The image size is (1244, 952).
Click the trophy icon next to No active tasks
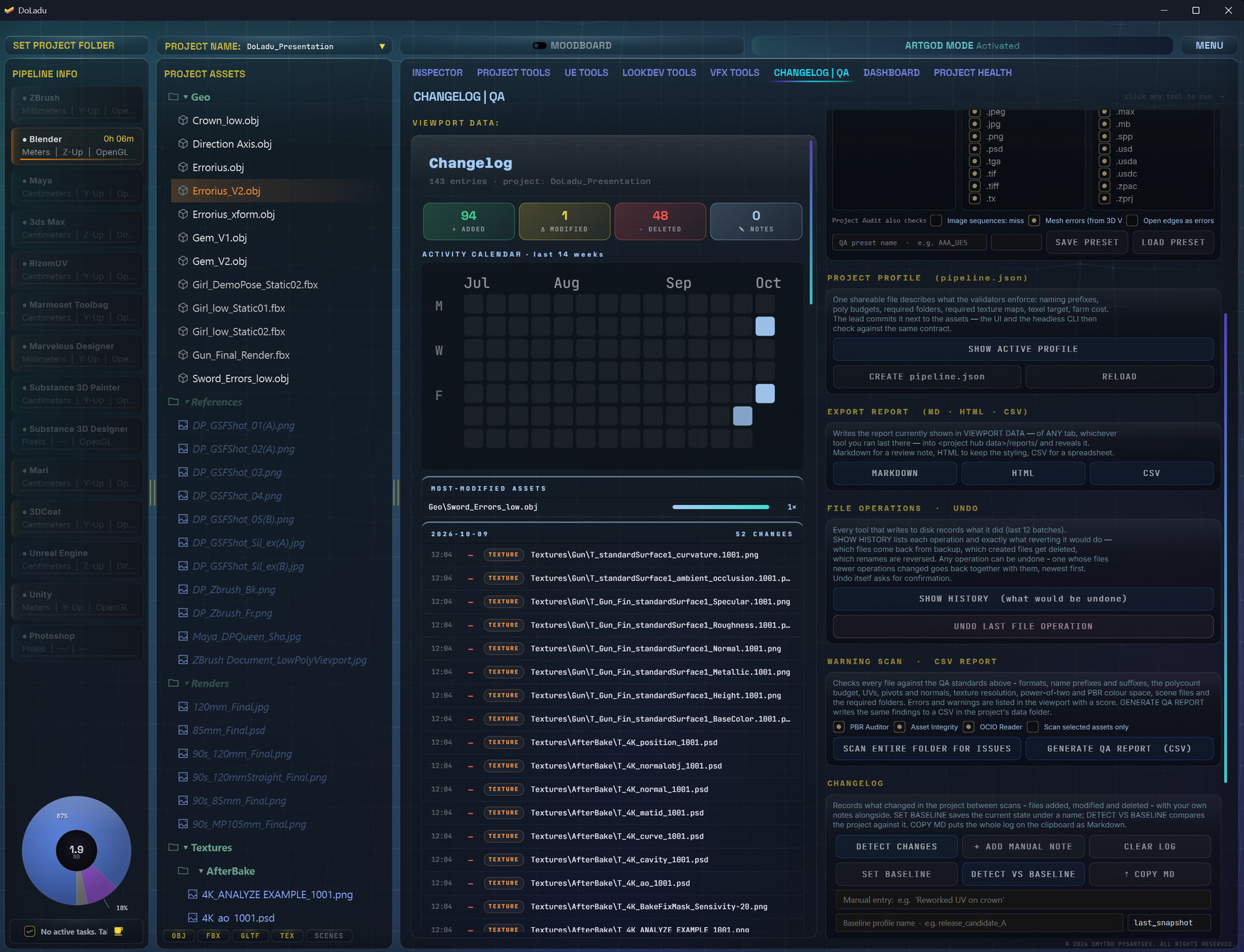click(118, 931)
